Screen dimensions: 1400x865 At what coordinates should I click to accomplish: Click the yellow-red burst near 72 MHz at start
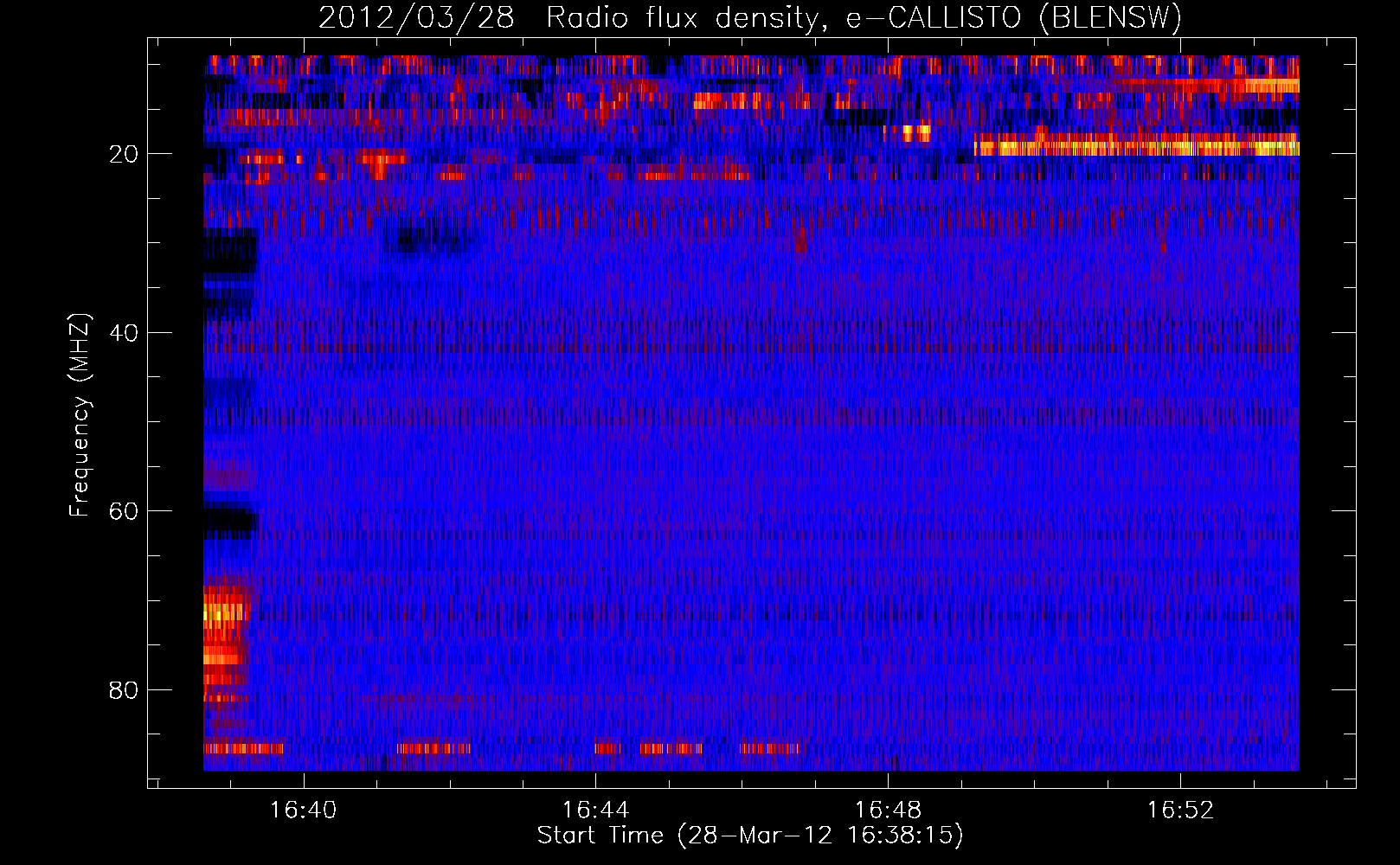tap(227, 612)
